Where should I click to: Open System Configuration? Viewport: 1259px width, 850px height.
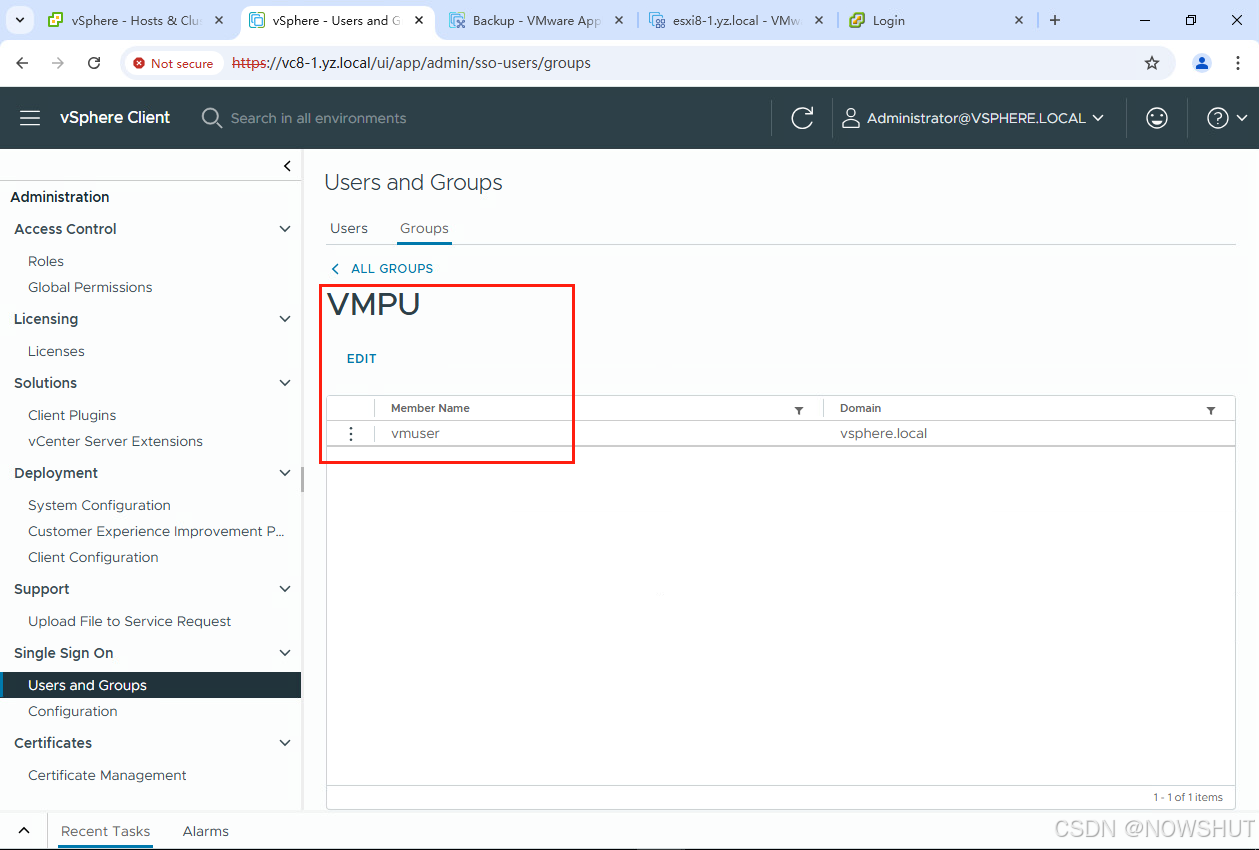coord(99,505)
